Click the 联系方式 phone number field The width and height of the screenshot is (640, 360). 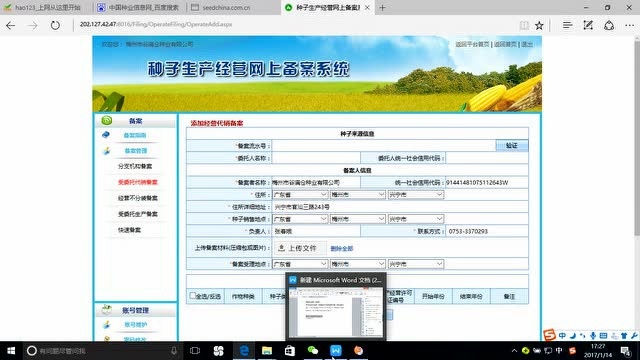tap(487, 231)
